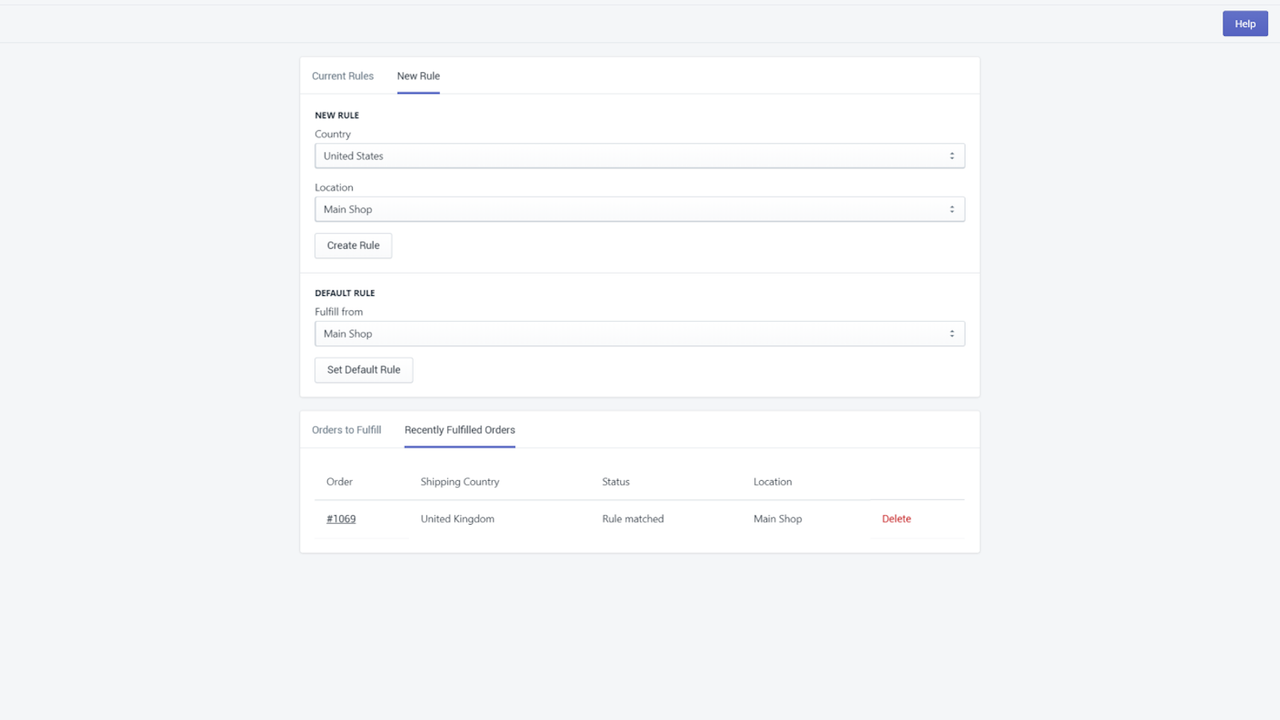Click the Create Rule button
This screenshot has width=1280, height=720.
pos(353,245)
